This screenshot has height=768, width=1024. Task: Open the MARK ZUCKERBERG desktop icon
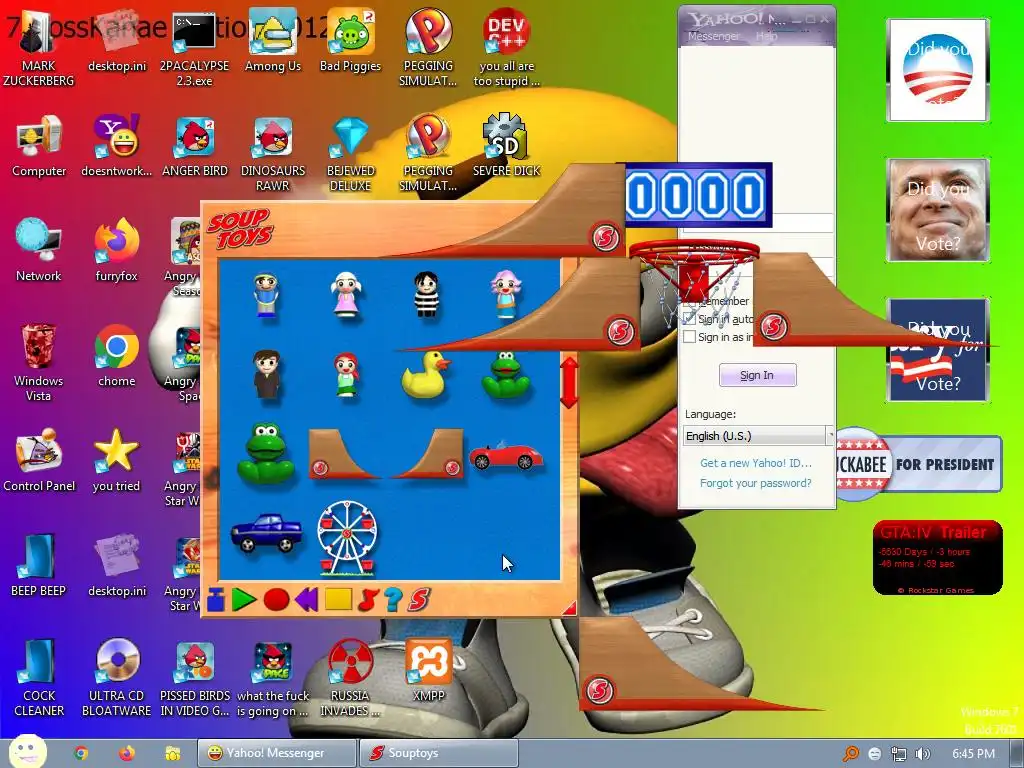pyautogui.click(x=39, y=48)
